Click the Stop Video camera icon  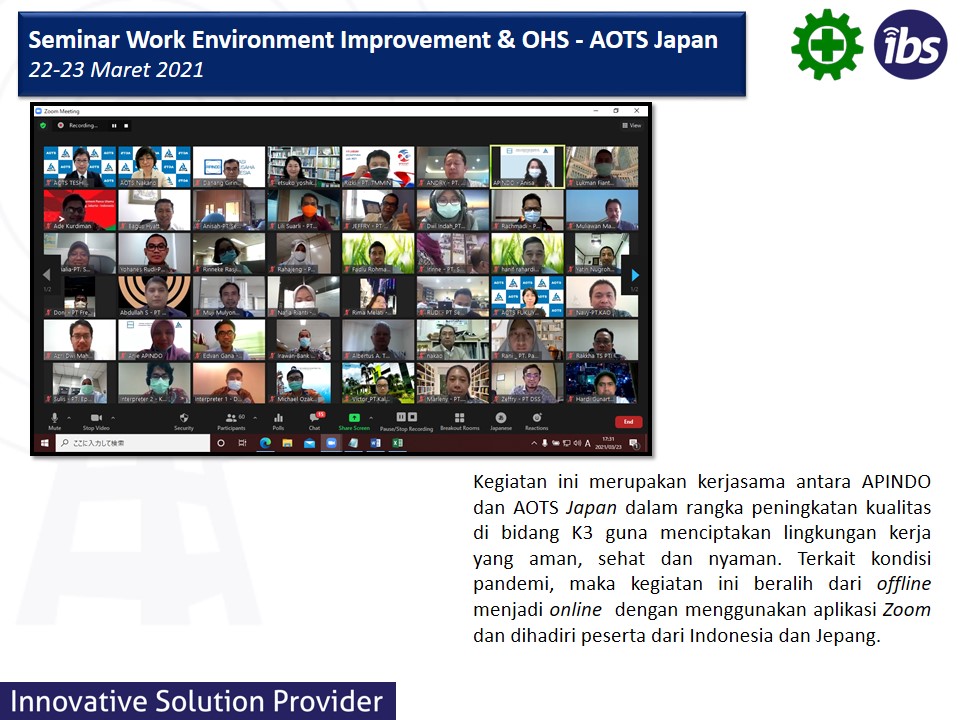coord(96,418)
